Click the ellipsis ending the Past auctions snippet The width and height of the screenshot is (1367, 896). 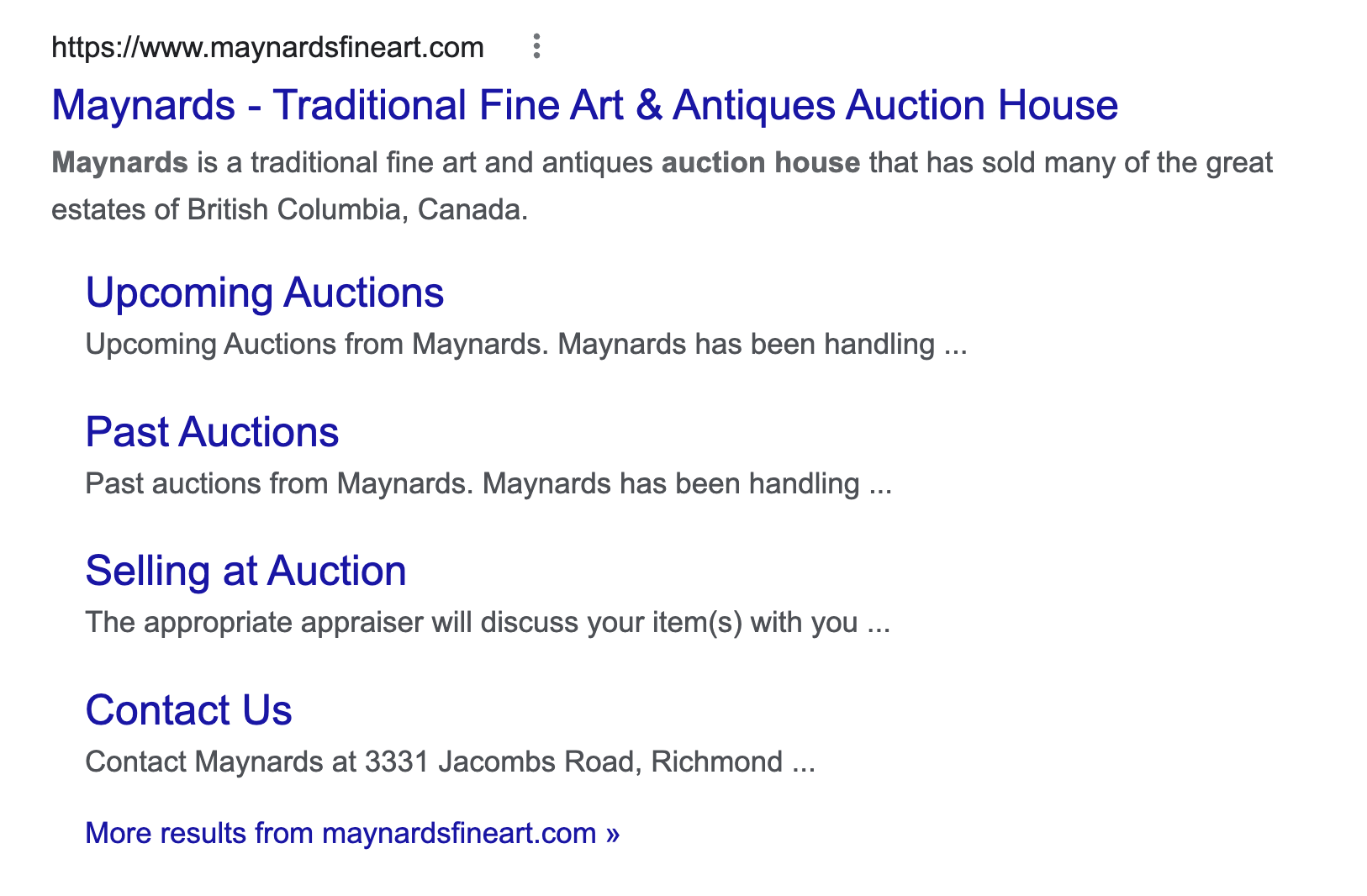click(879, 484)
